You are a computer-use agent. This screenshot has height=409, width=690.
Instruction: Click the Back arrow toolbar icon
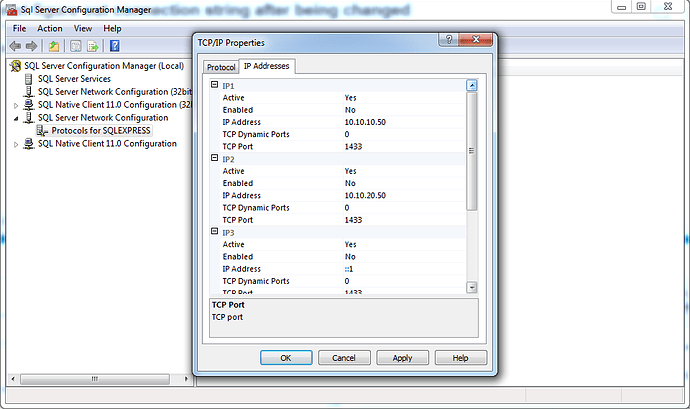point(15,46)
